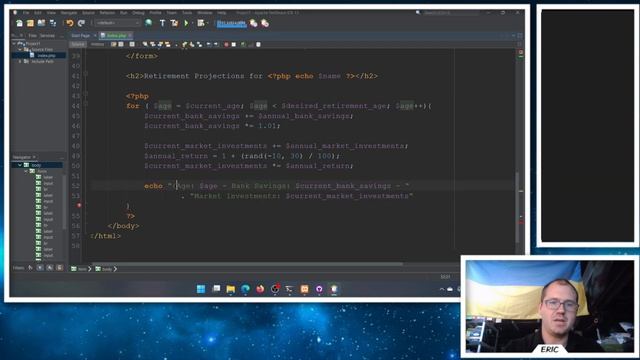Click the html breadcrumb below the editor

point(82,269)
